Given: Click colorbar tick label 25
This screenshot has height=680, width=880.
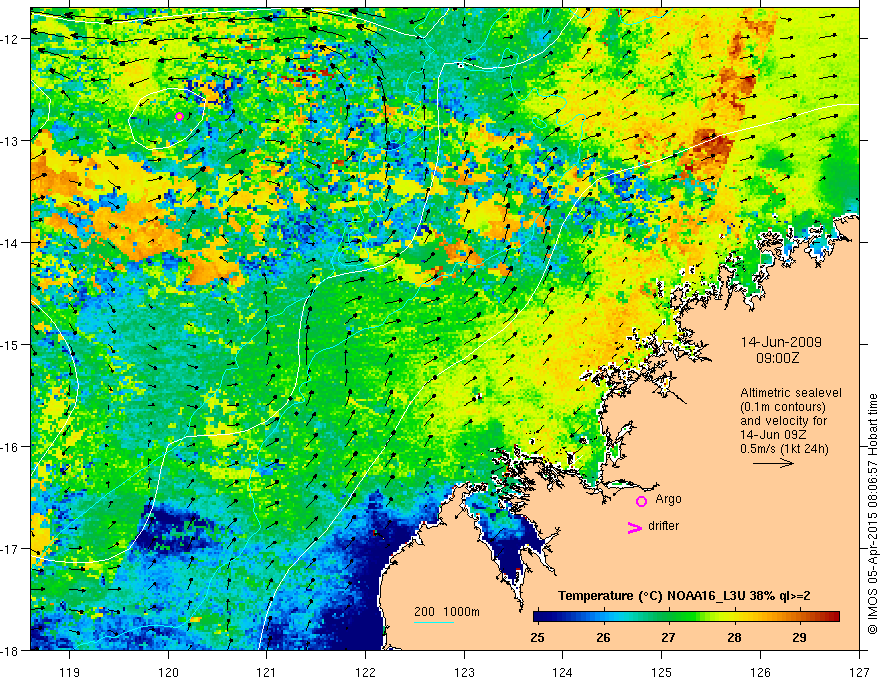Looking at the screenshot, I should (537, 637).
